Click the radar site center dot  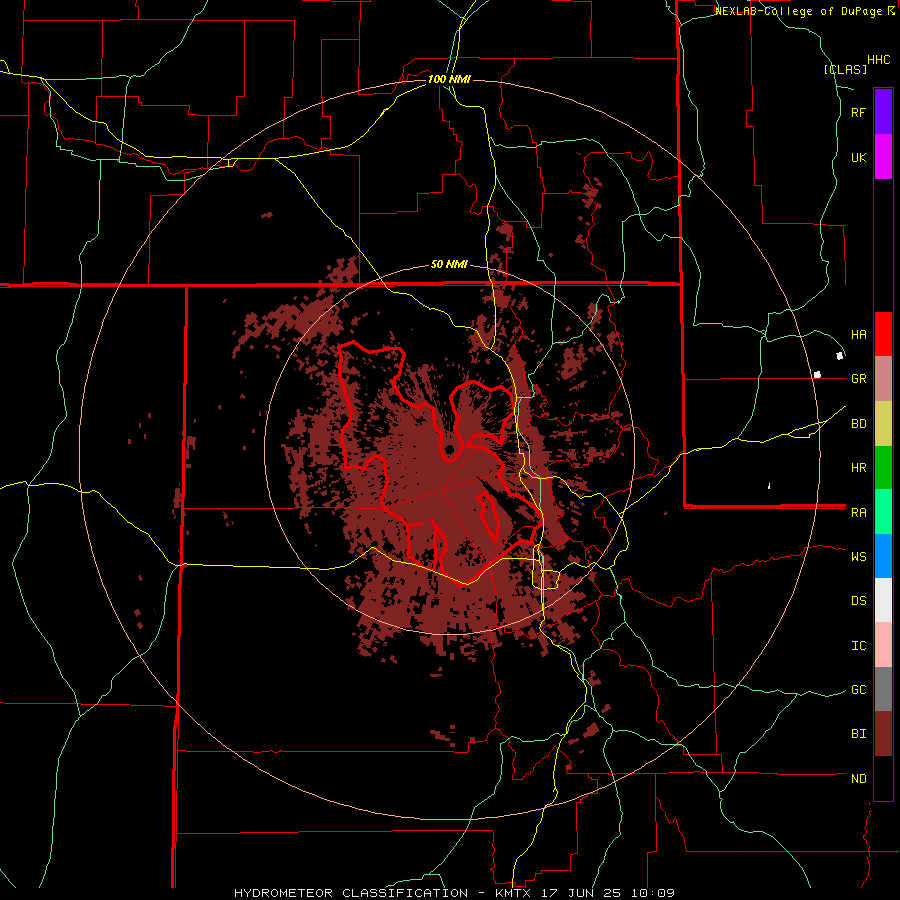coord(449,449)
